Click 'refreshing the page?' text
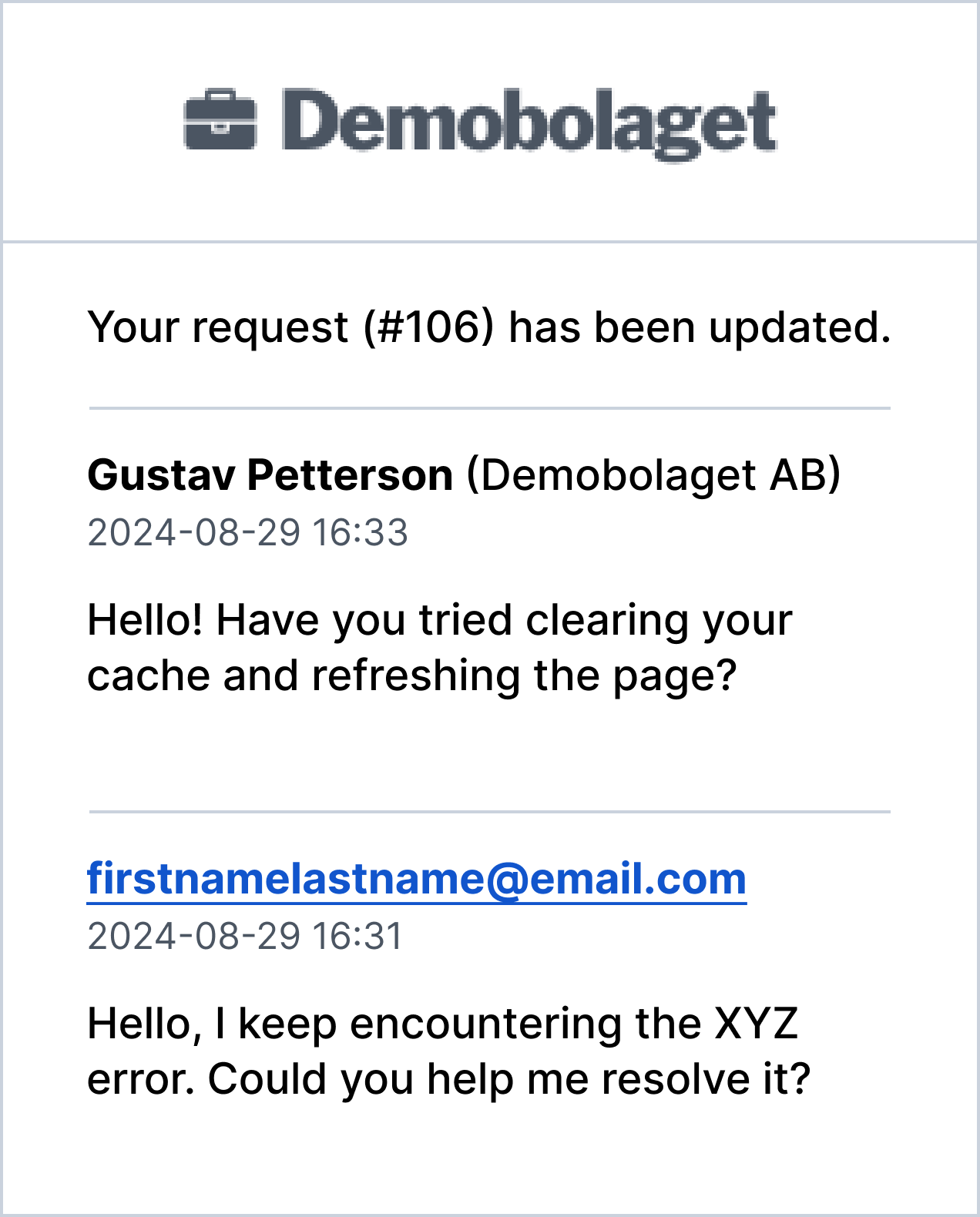Screen dimensions: 980x1217 click(525, 676)
